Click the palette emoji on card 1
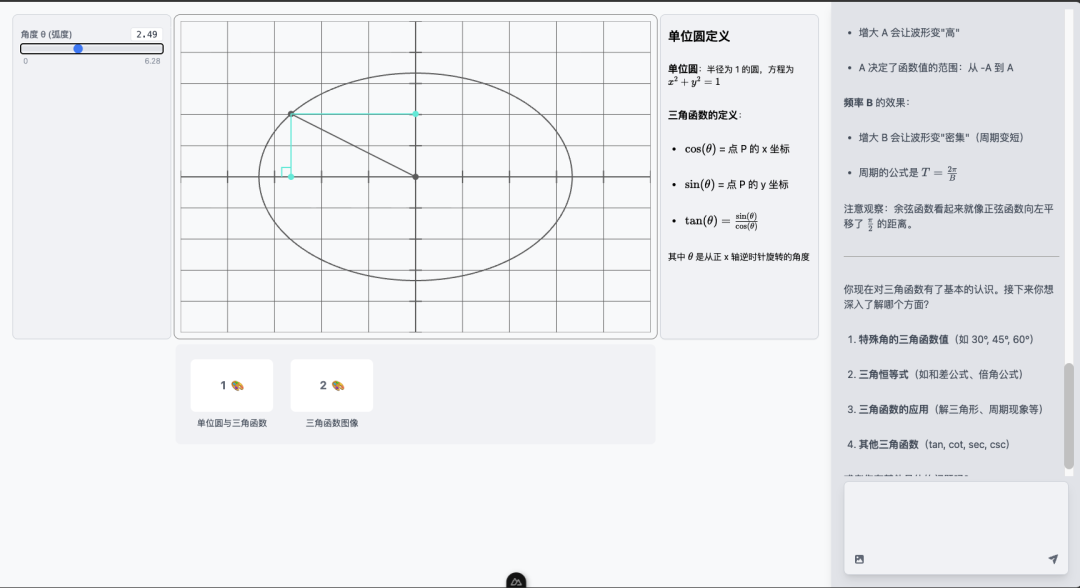Viewport: 1080px width, 588px height. [x=238, y=385]
